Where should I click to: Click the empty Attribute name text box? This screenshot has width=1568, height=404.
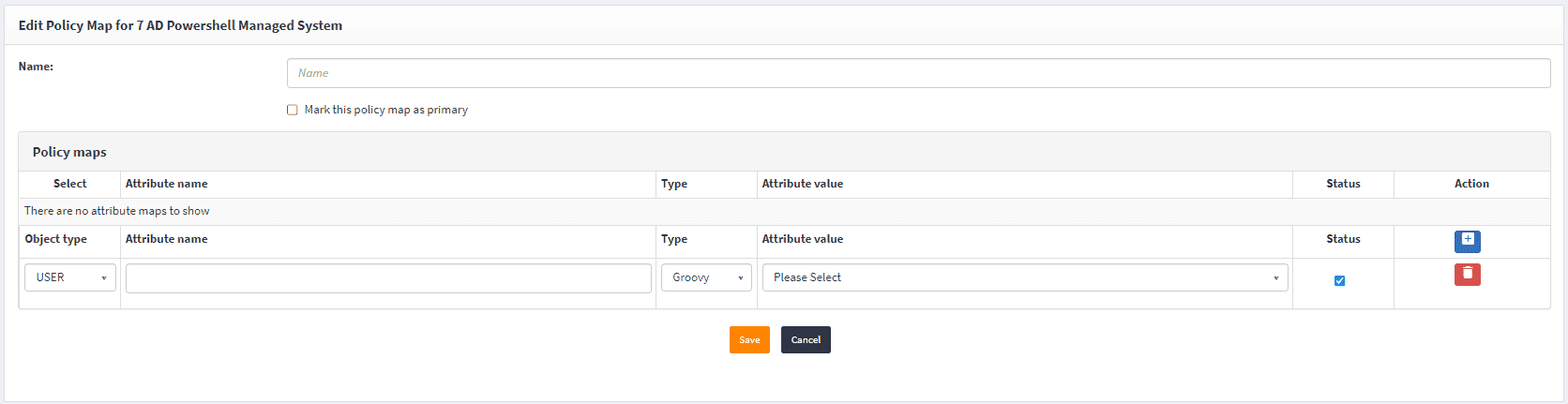pyautogui.click(x=388, y=278)
